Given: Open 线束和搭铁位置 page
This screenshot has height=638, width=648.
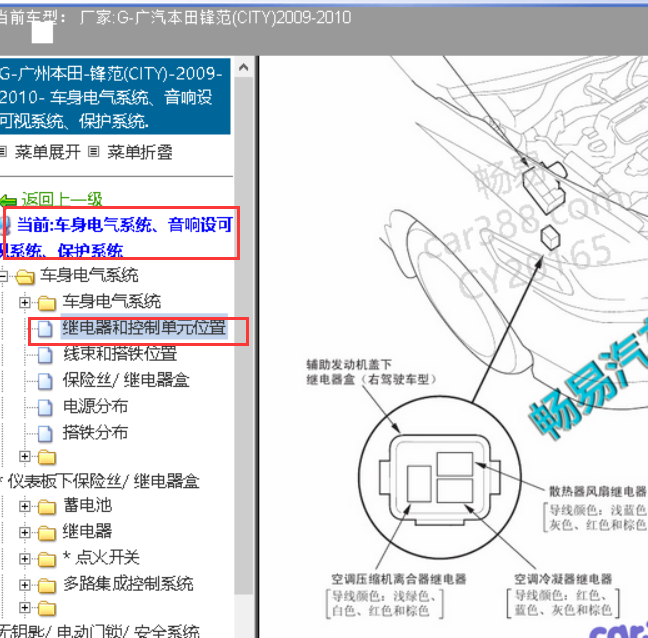Looking at the screenshot, I should tap(120, 354).
